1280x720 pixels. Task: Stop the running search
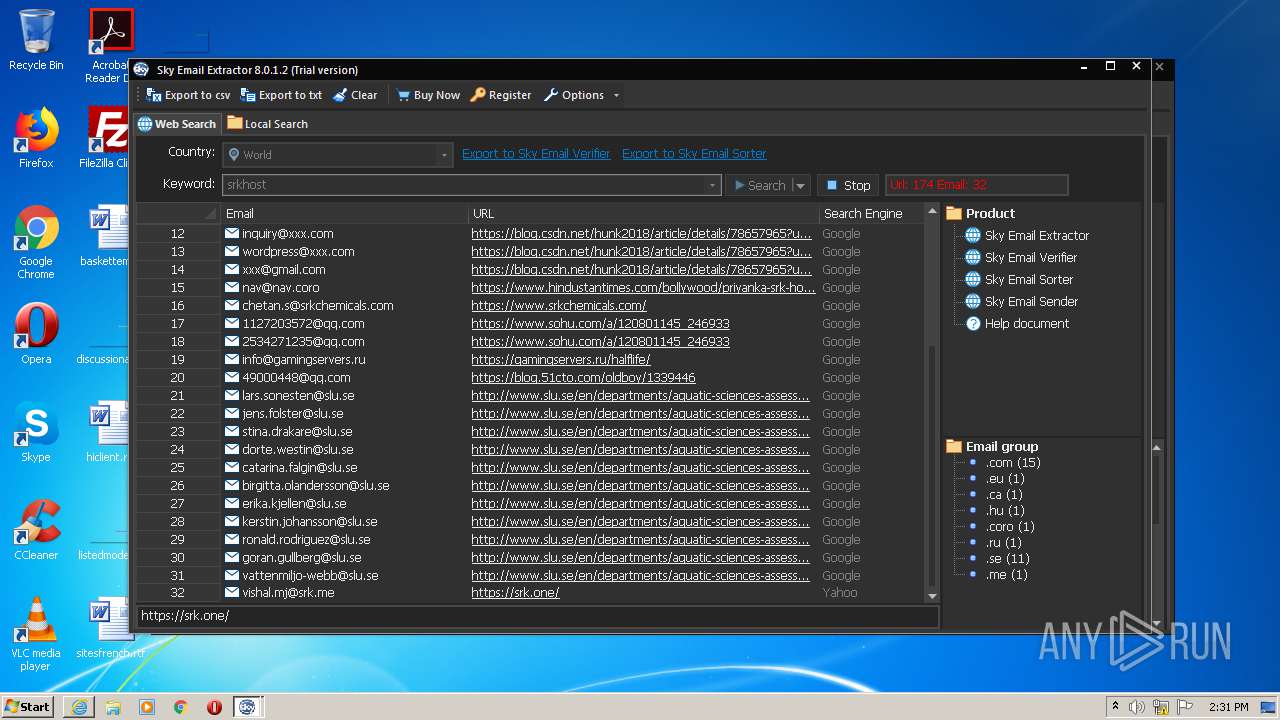(848, 185)
